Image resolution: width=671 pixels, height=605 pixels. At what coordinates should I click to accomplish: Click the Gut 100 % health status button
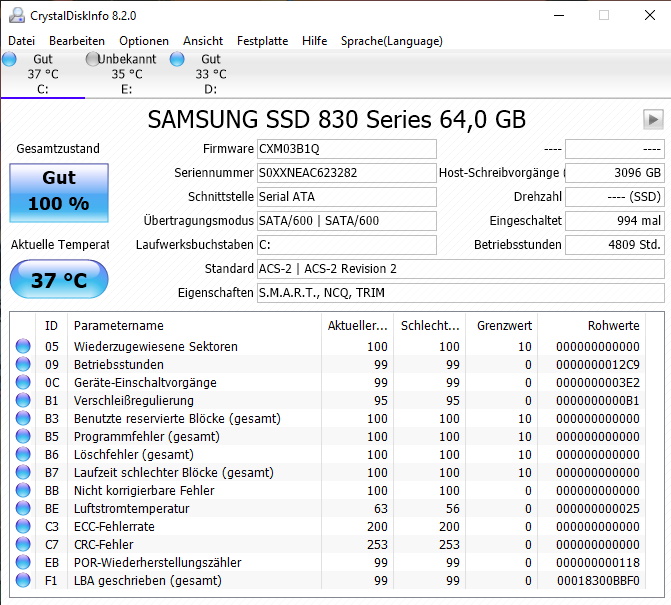click(x=59, y=193)
